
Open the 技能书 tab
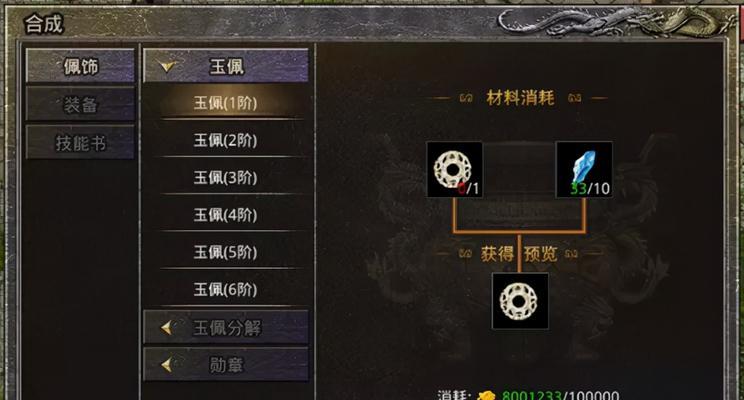tap(80, 142)
